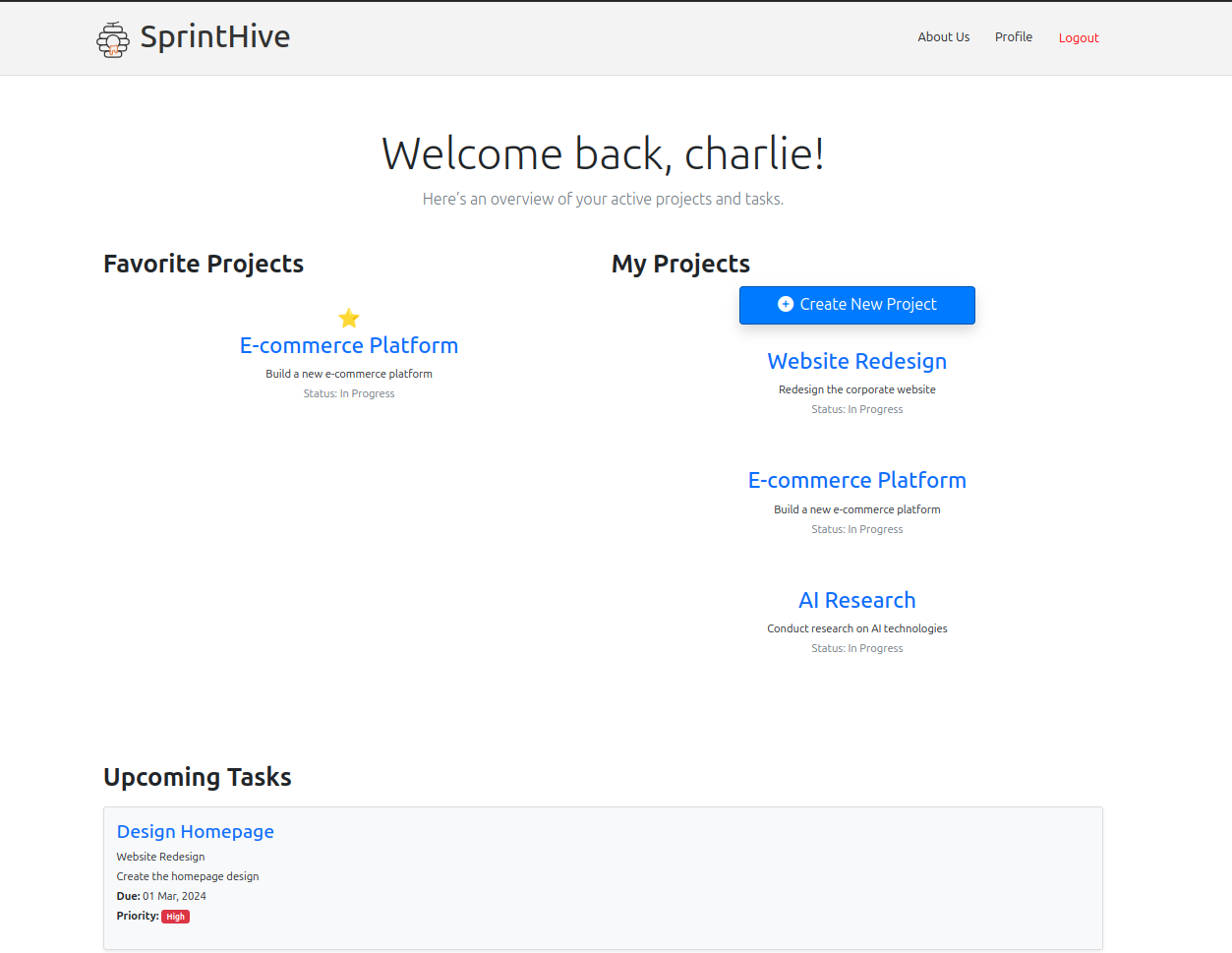Open the About Us menu item
1232x953 pixels.
coord(943,36)
